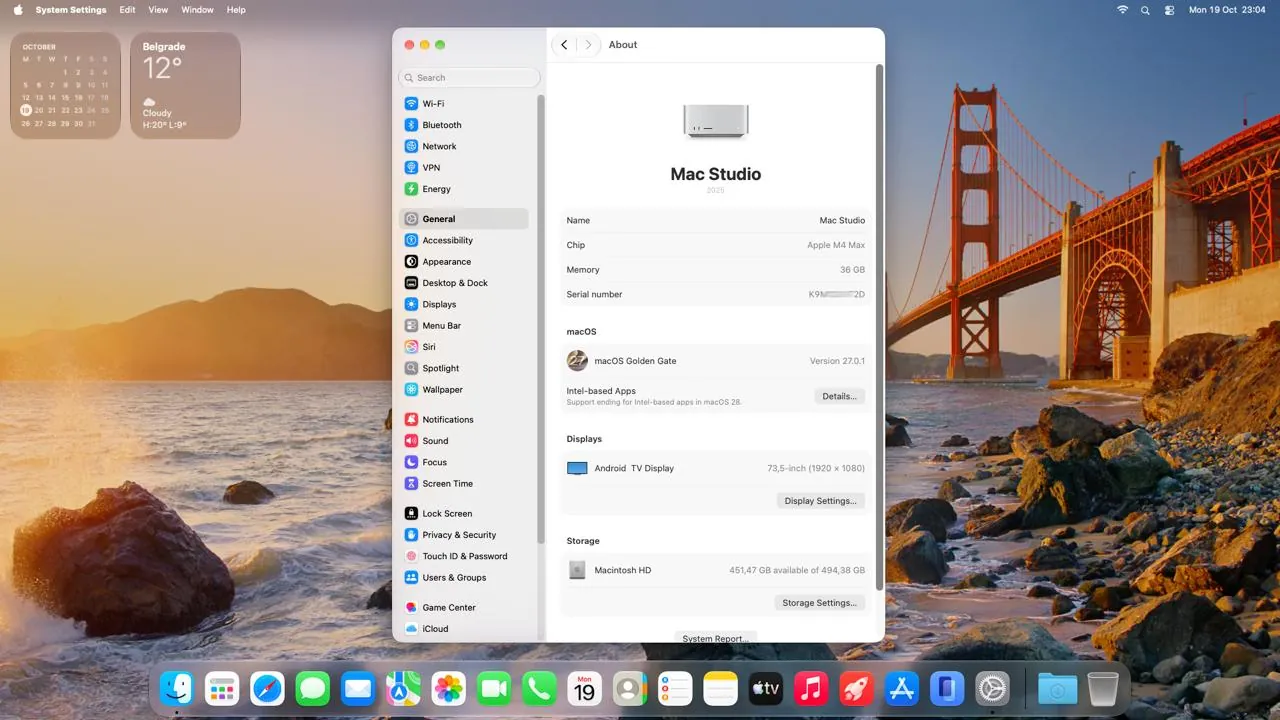Open Control Center in menu bar
Image resolution: width=1280 pixels, height=720 pixels.
coord(1169,10)
